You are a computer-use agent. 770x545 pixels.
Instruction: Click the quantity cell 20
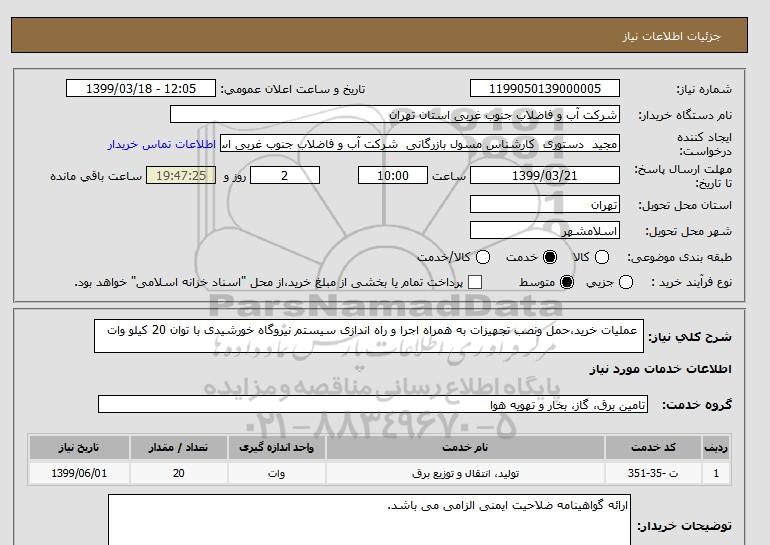click(178, 473)
